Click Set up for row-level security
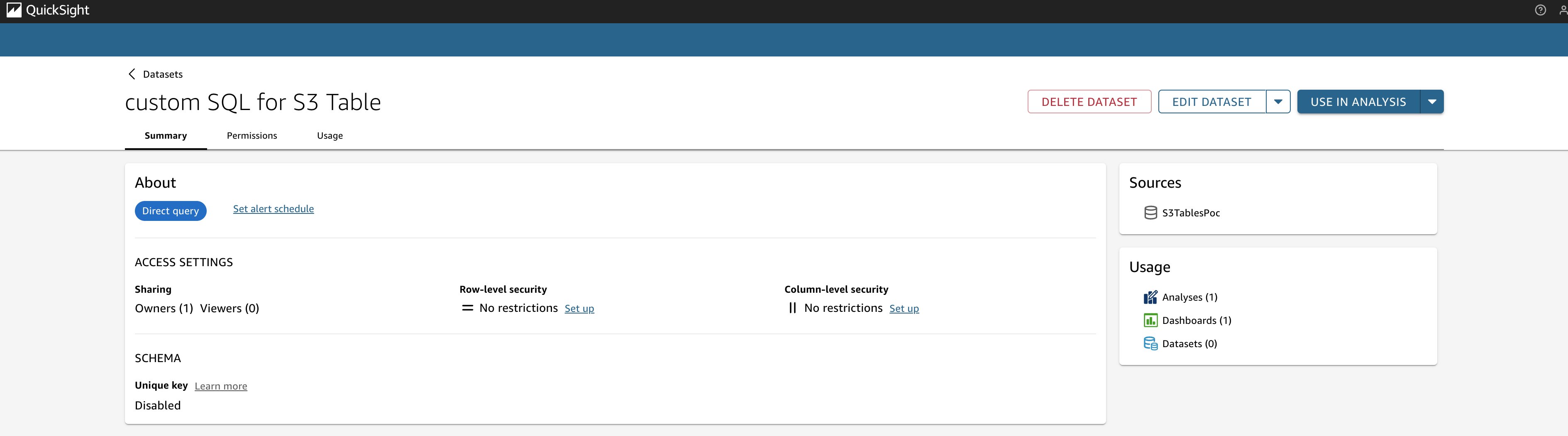1568x436 pixels. (579, 309)
